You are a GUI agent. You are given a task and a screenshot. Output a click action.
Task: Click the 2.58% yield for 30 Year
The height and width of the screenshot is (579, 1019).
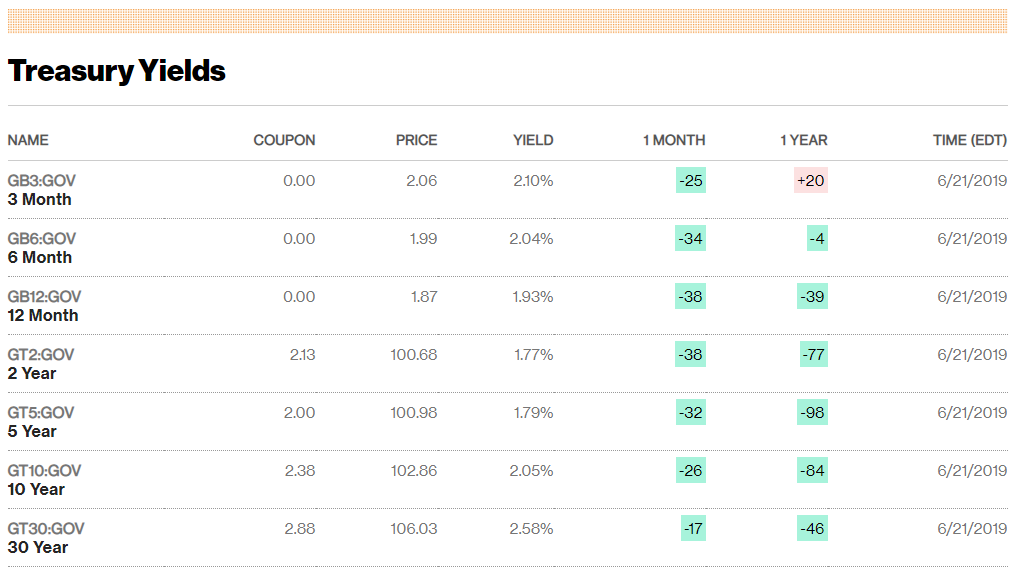531,529
